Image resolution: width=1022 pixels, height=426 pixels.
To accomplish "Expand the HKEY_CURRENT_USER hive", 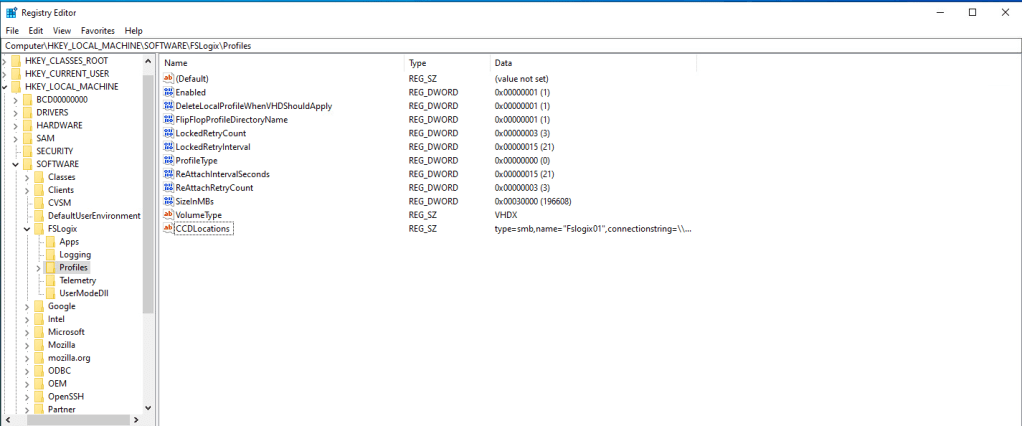I will [x=6, y=74].
